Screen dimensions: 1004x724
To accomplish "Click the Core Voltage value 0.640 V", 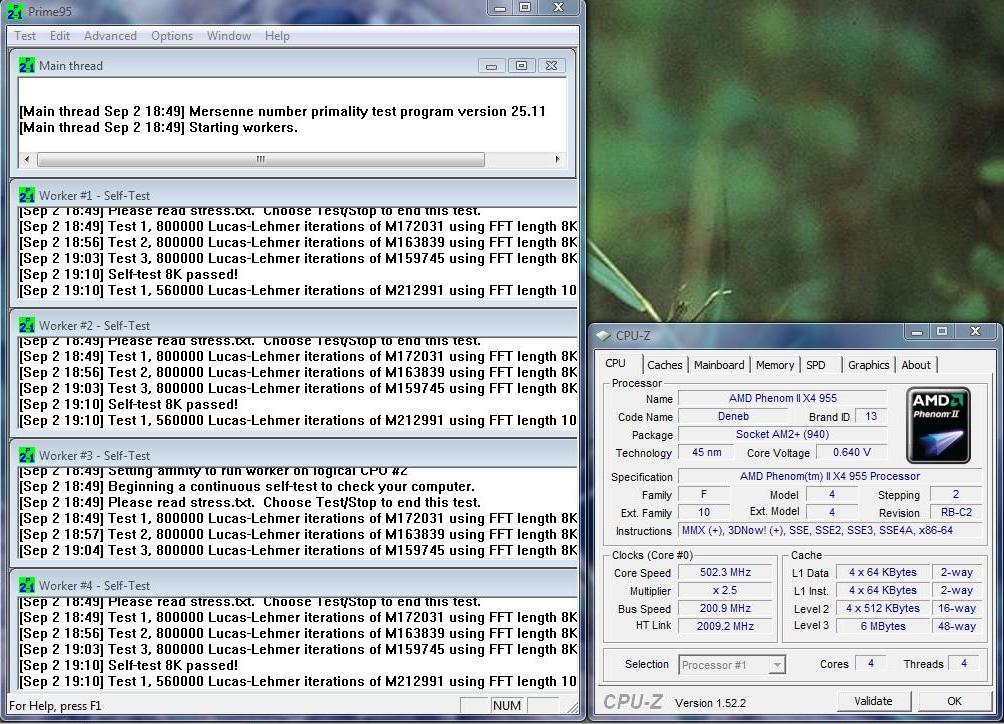I will pyautogui.click(x=852, y=453).
